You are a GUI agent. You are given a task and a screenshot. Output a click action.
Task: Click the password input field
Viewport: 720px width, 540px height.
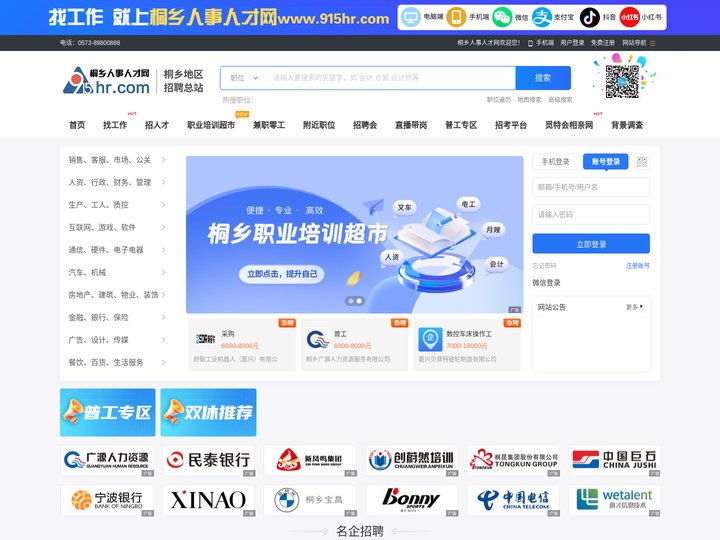click(x=591, y=214)
